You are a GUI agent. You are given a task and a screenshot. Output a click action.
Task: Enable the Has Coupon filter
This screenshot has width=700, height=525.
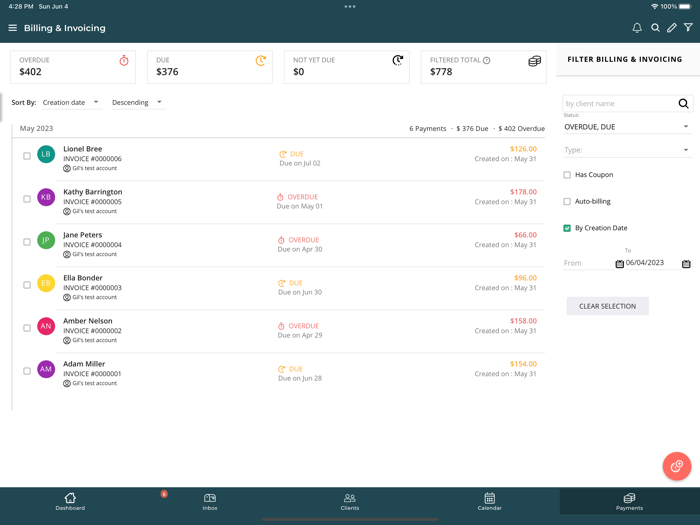[567, 175]
